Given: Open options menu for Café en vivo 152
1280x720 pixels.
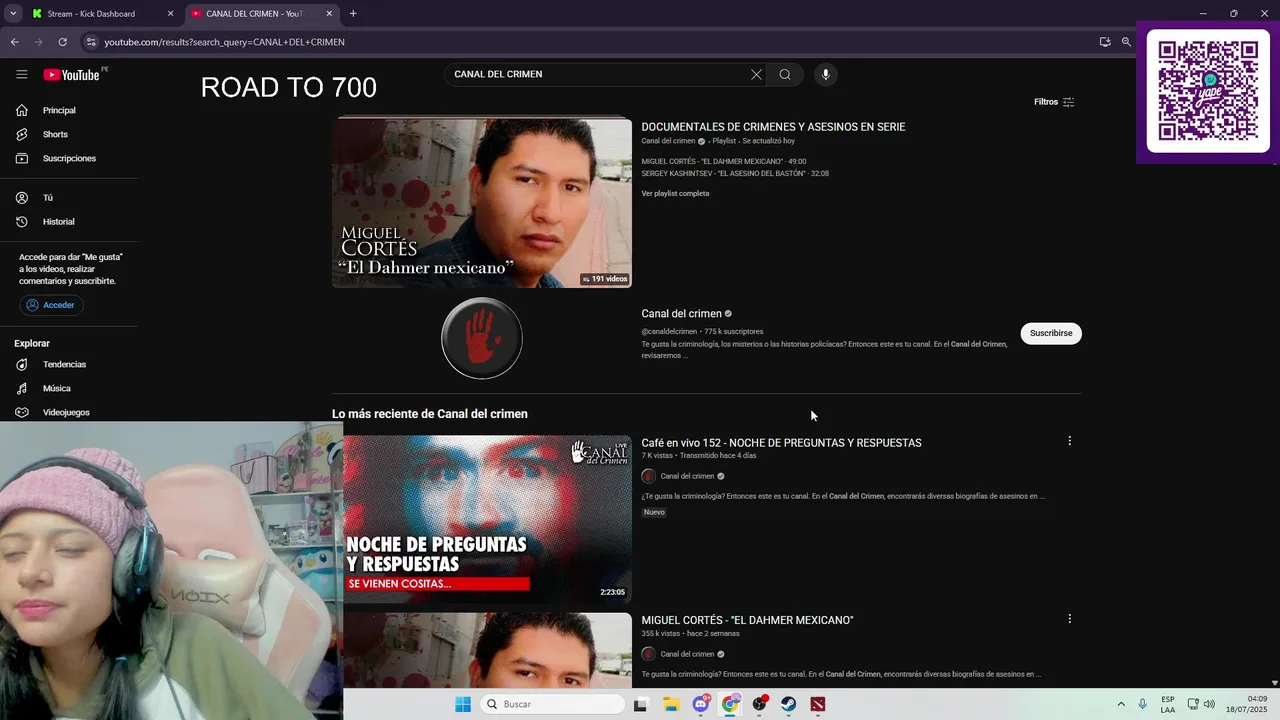Looking at the screenshot, I should click(x=1069, y=441).
